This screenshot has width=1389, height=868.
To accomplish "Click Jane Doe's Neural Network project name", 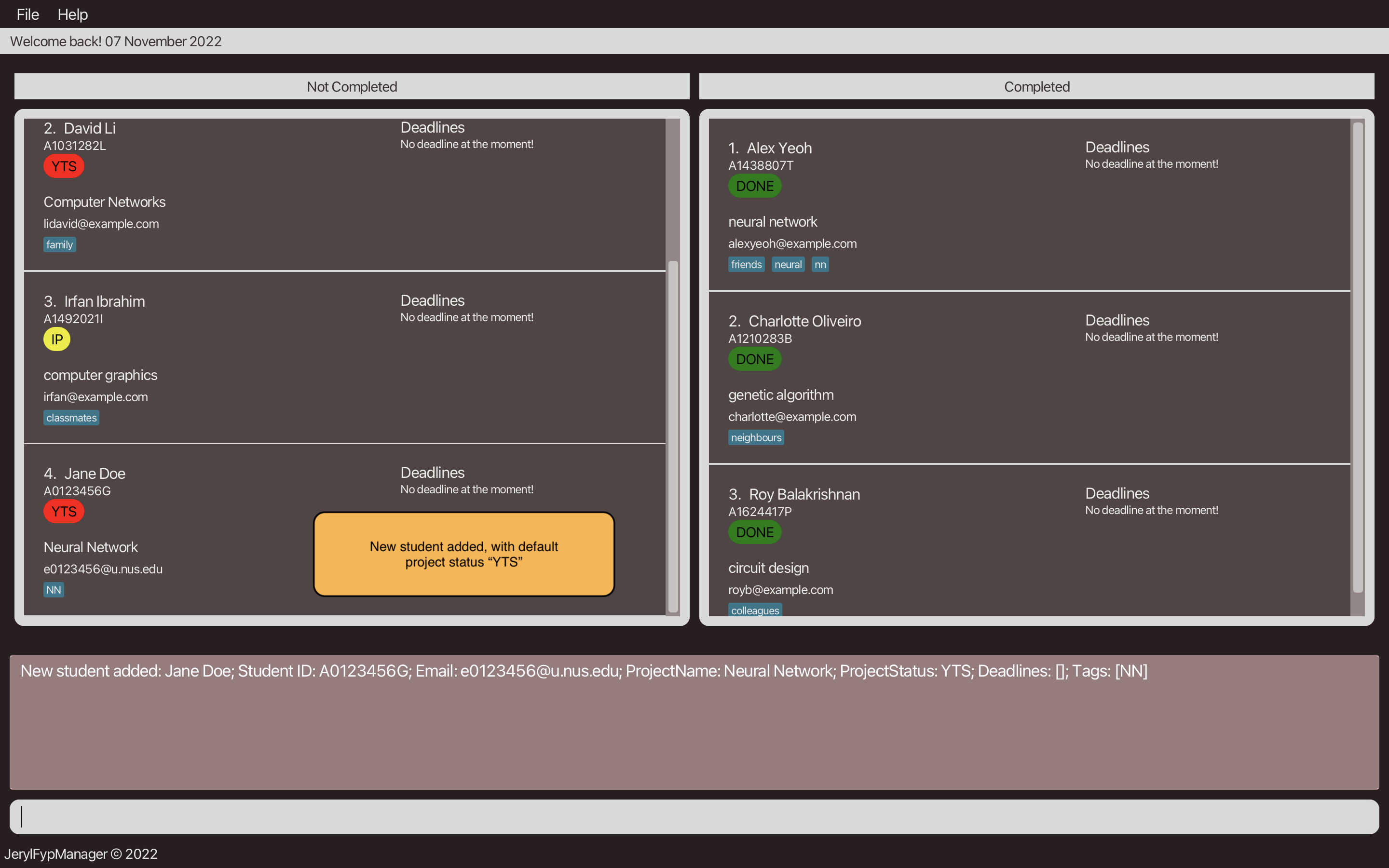I will point(91,547).
